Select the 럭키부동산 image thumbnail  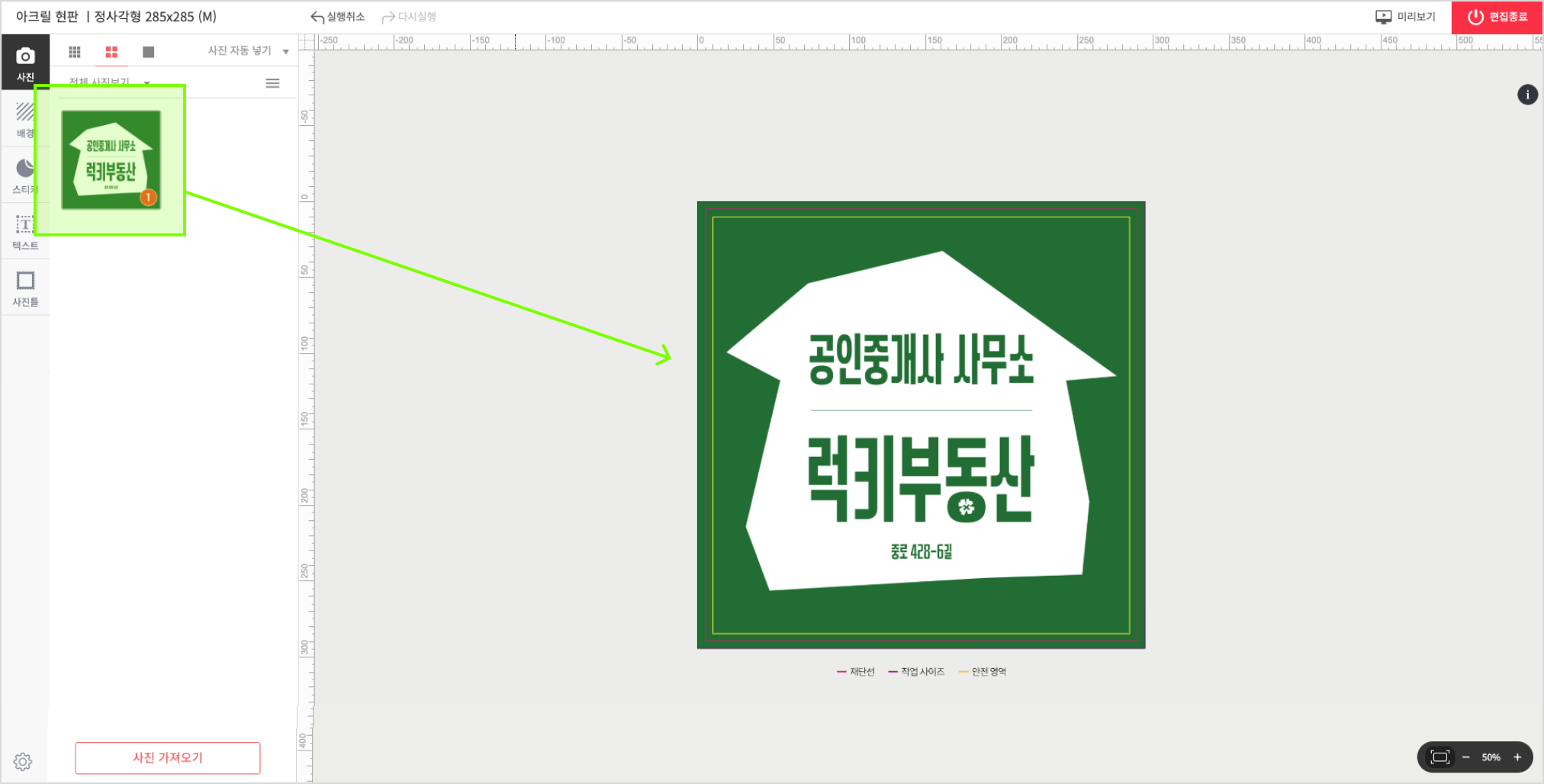tap(111, 158)
